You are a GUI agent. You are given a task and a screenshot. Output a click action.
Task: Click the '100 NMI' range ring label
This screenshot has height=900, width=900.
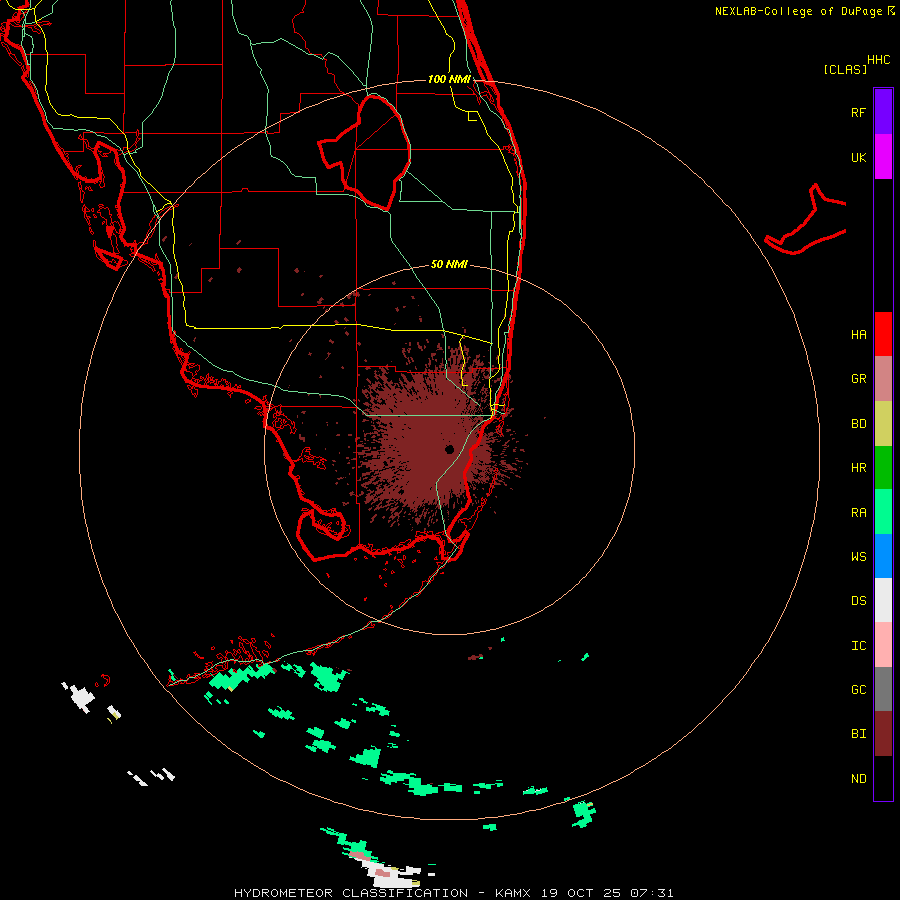(449, 79)
